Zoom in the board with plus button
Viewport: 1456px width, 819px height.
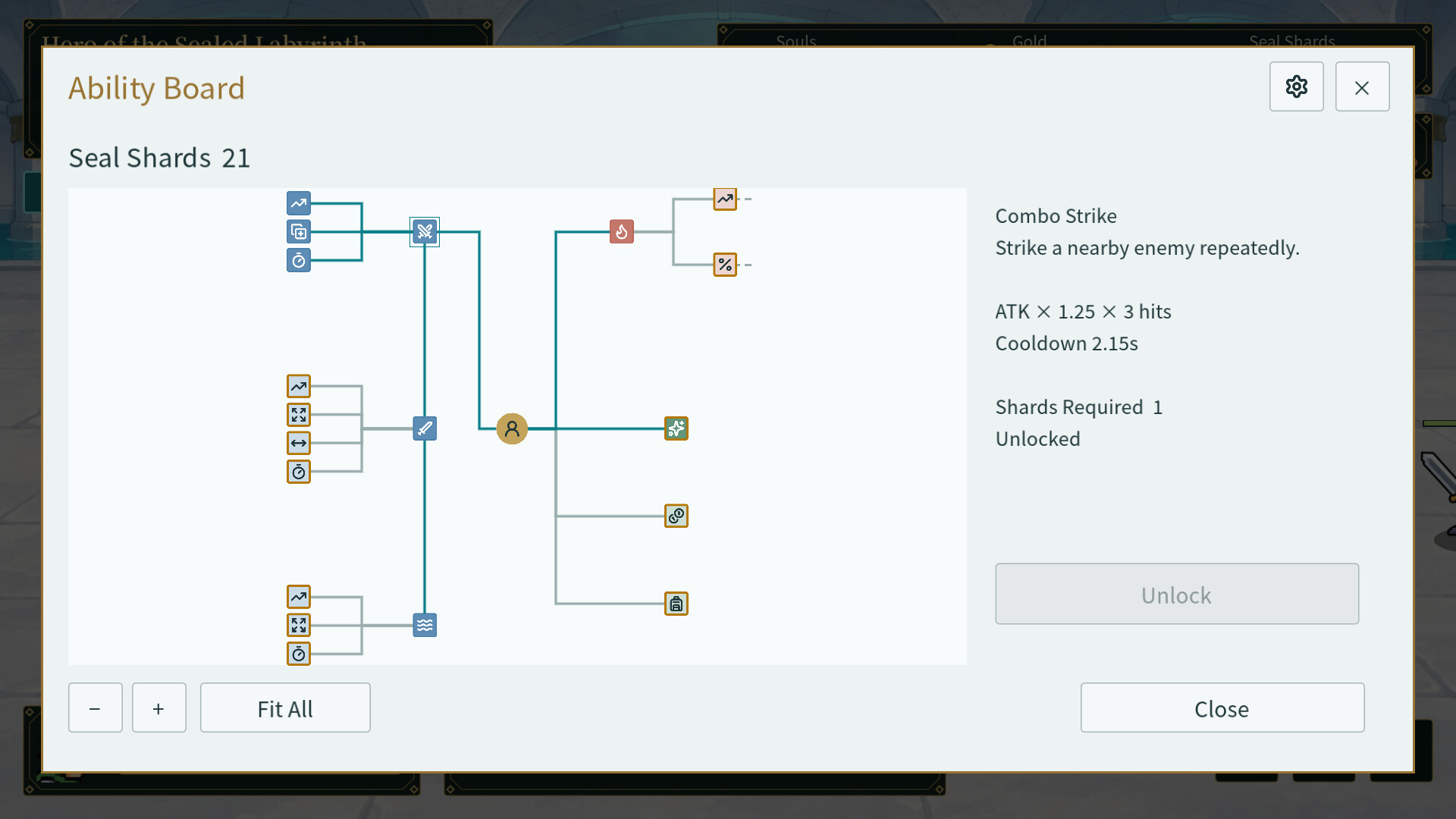pyautogui.click(x=158, y=708)
